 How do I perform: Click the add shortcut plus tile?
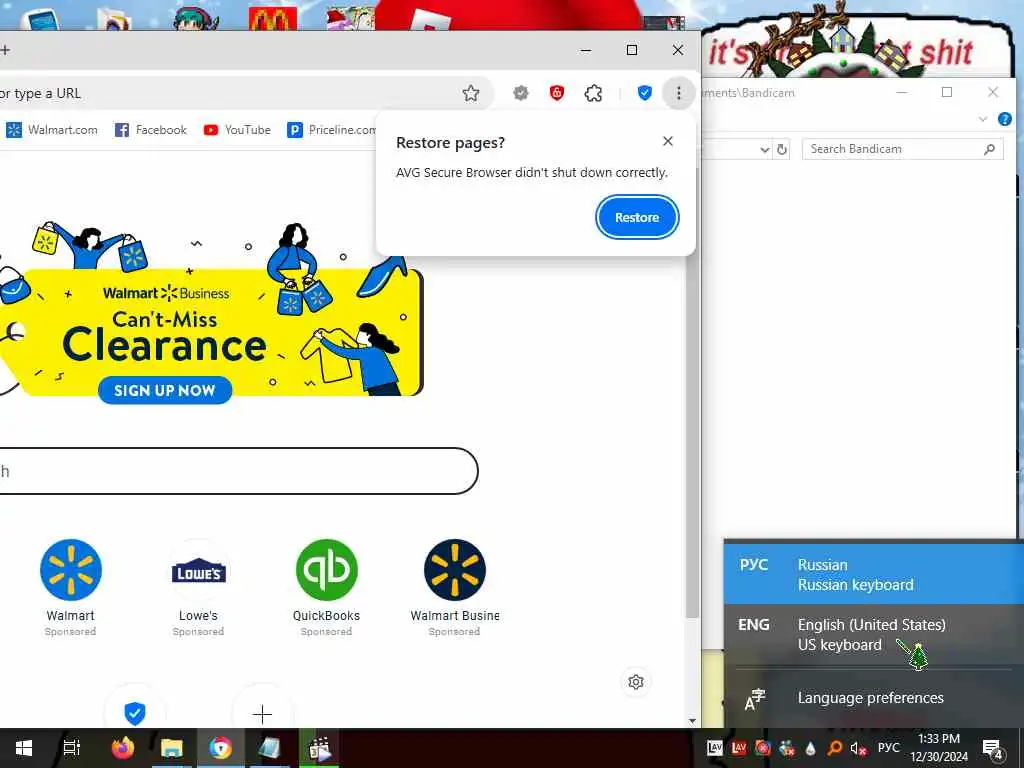tap(263, 713)
